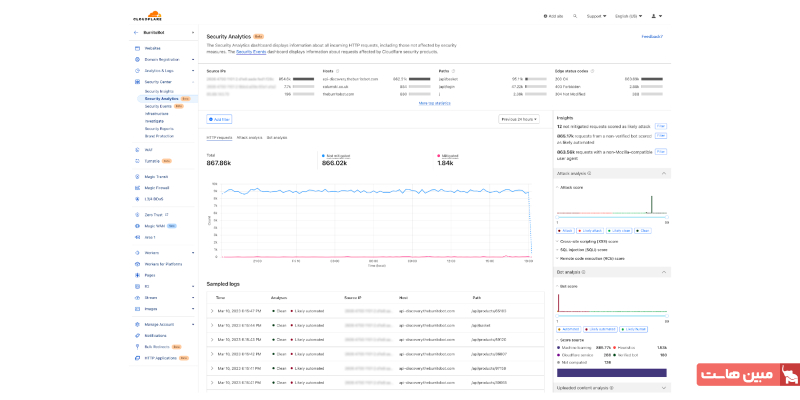
Task: Open the Previous 24 hours time range dropdown
Action: [519, 119]
